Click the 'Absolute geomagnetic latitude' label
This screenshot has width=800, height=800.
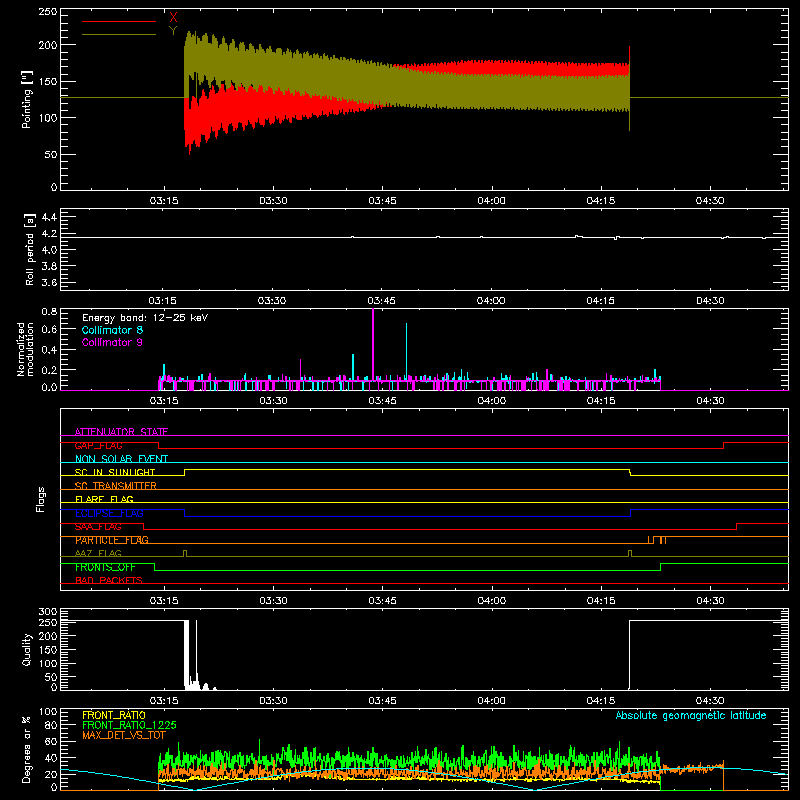point(691,716)
